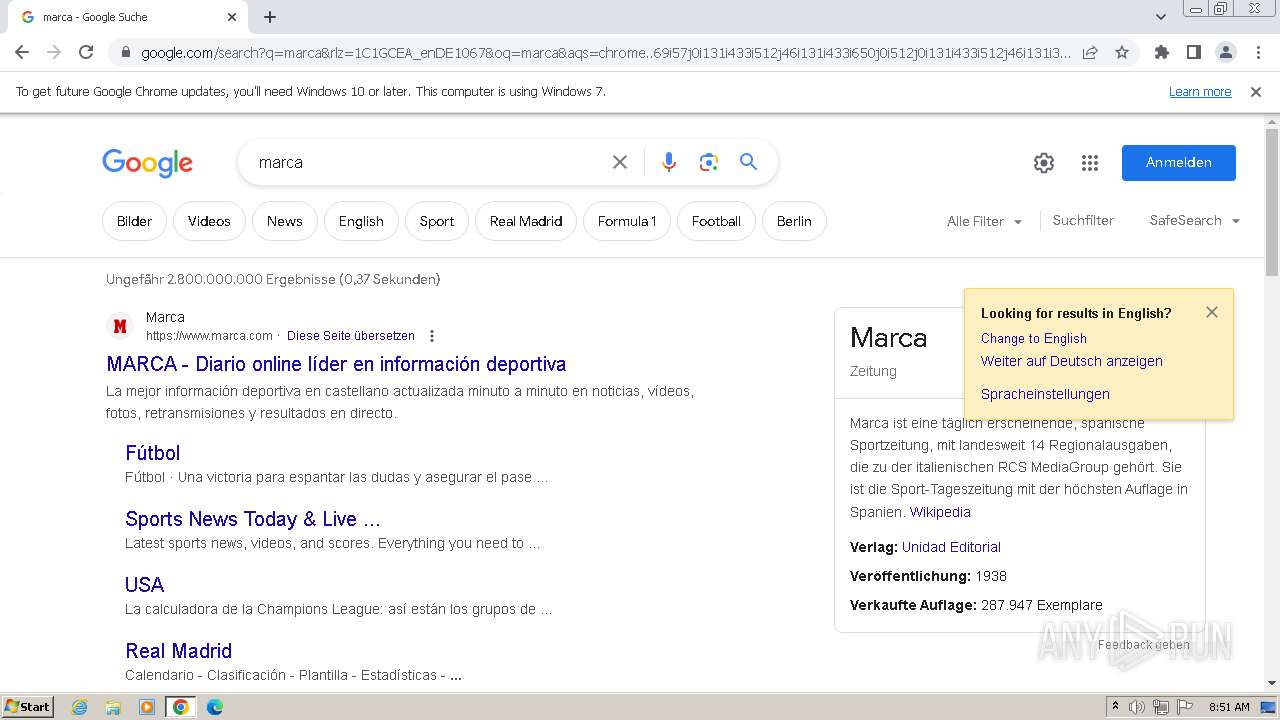
Task: Click the Feedback geben link
Action: tap(1144, 645)
